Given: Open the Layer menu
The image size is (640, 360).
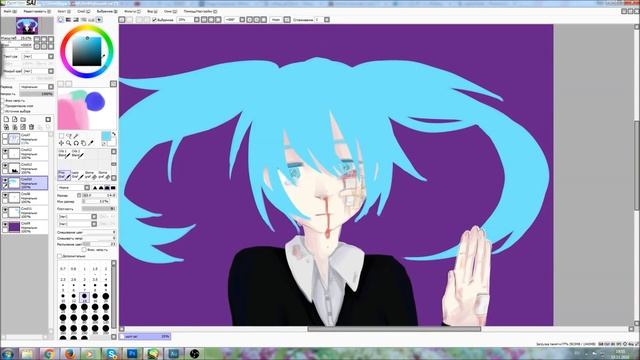Looking at the screenshot, I should (83, 11).
